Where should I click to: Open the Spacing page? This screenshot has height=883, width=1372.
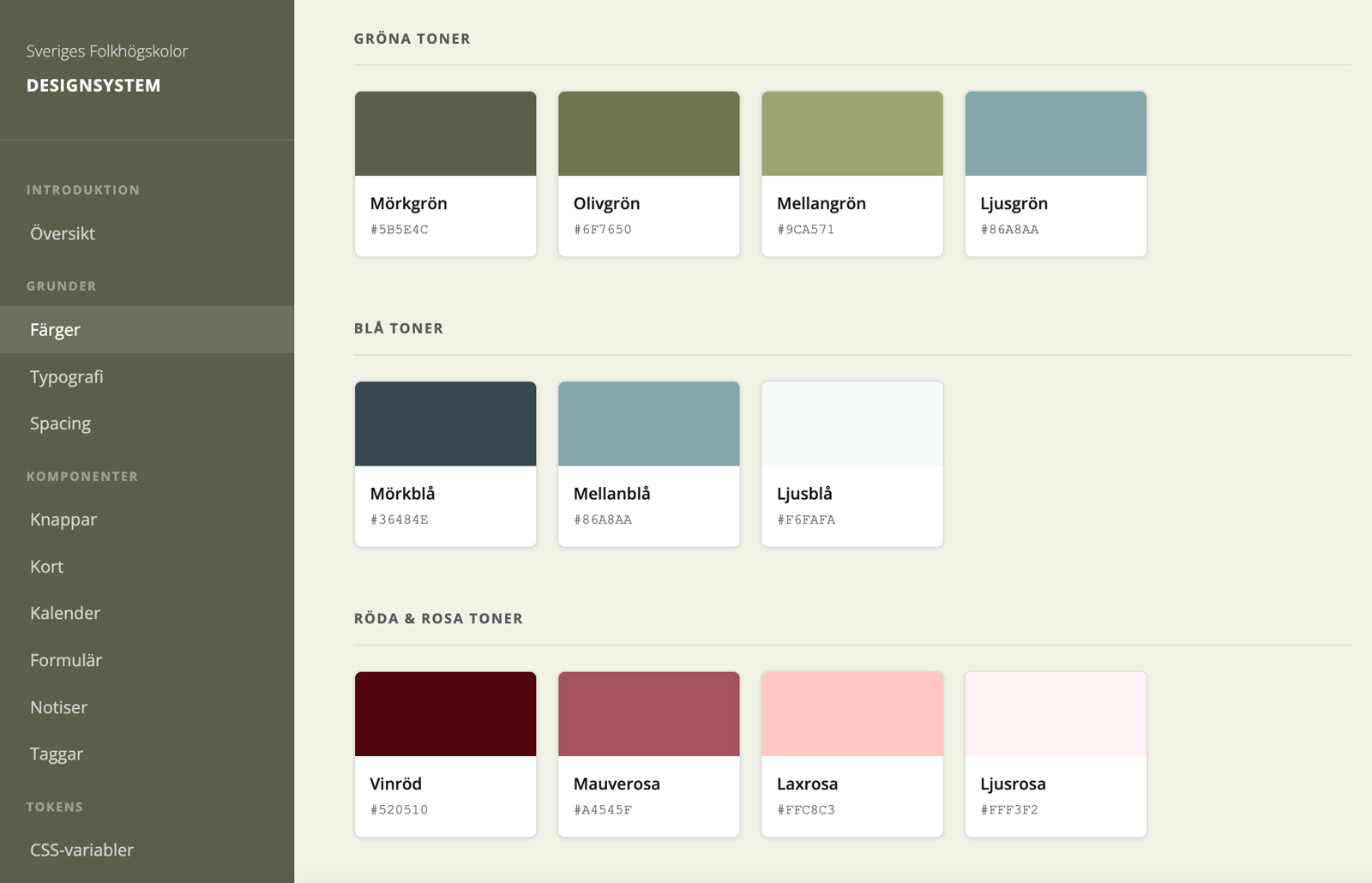click(147, 423)
